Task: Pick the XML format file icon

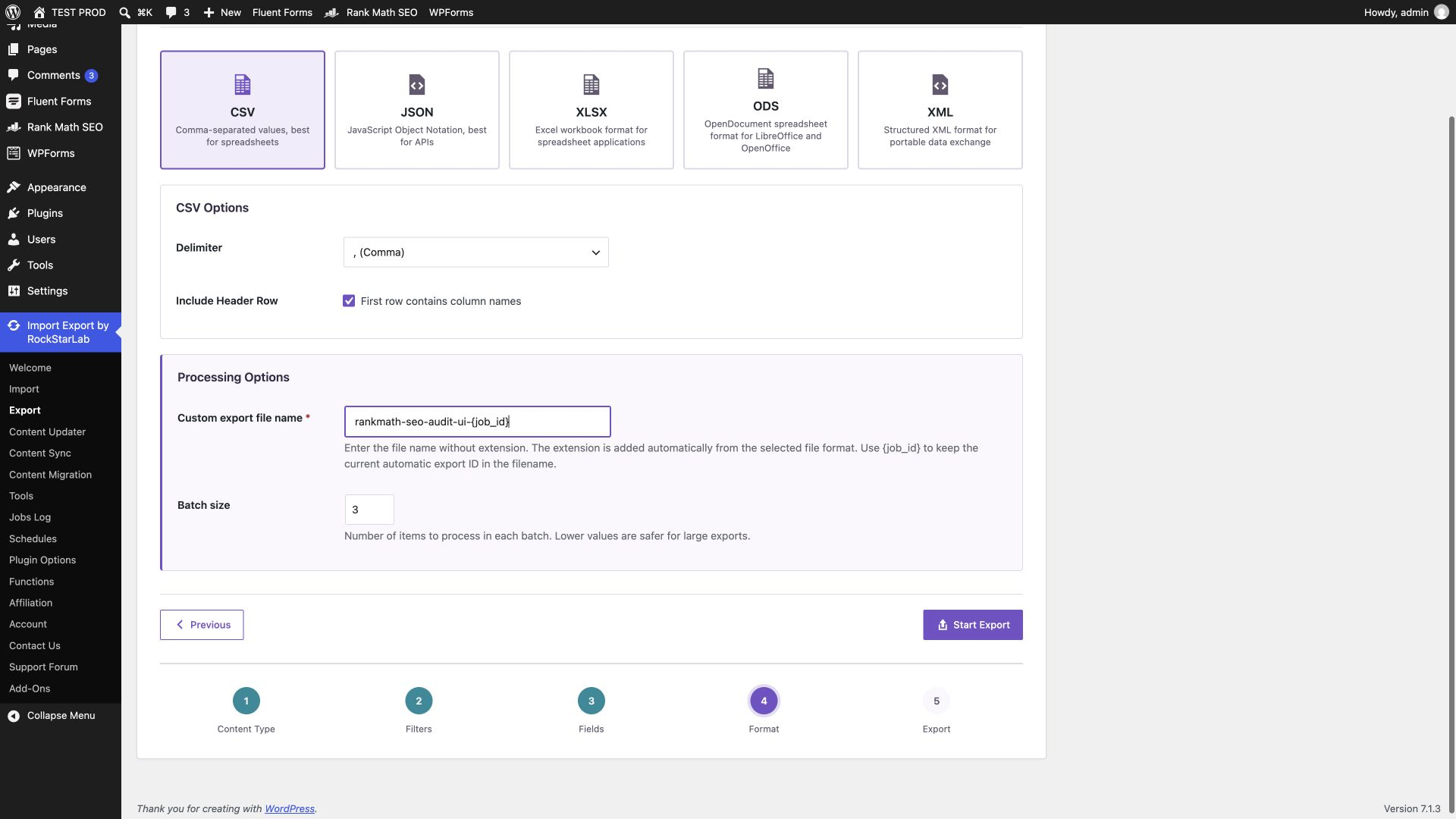Action: [x=940, y=84]
